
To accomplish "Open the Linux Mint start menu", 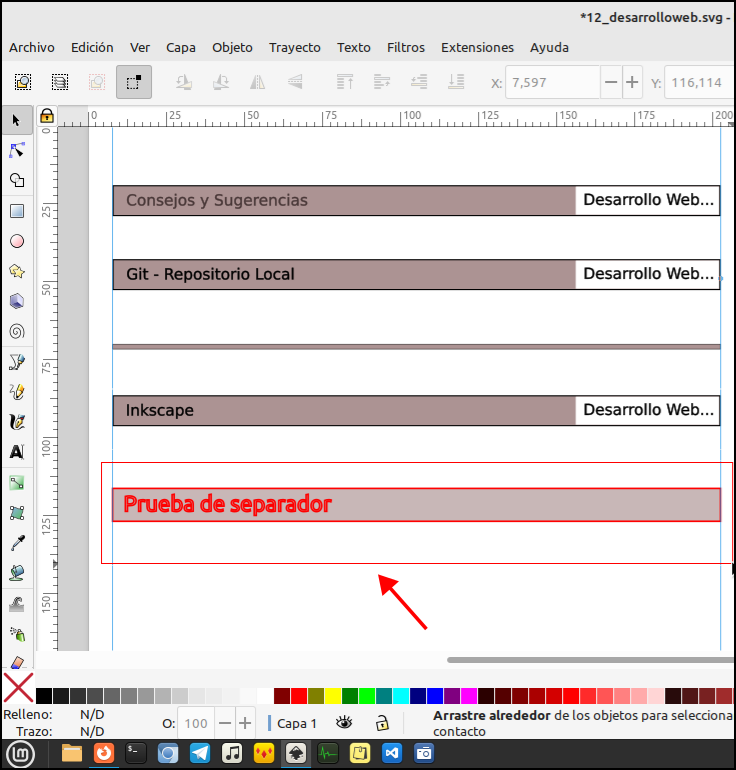I will pos(20,754).
